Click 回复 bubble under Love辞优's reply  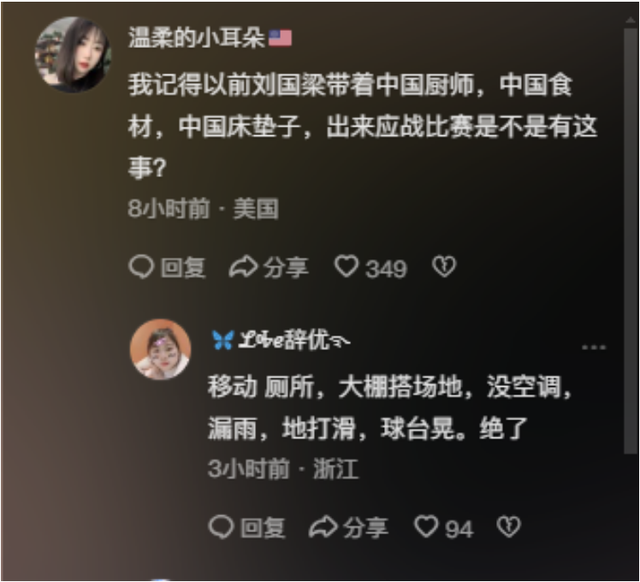247,527
